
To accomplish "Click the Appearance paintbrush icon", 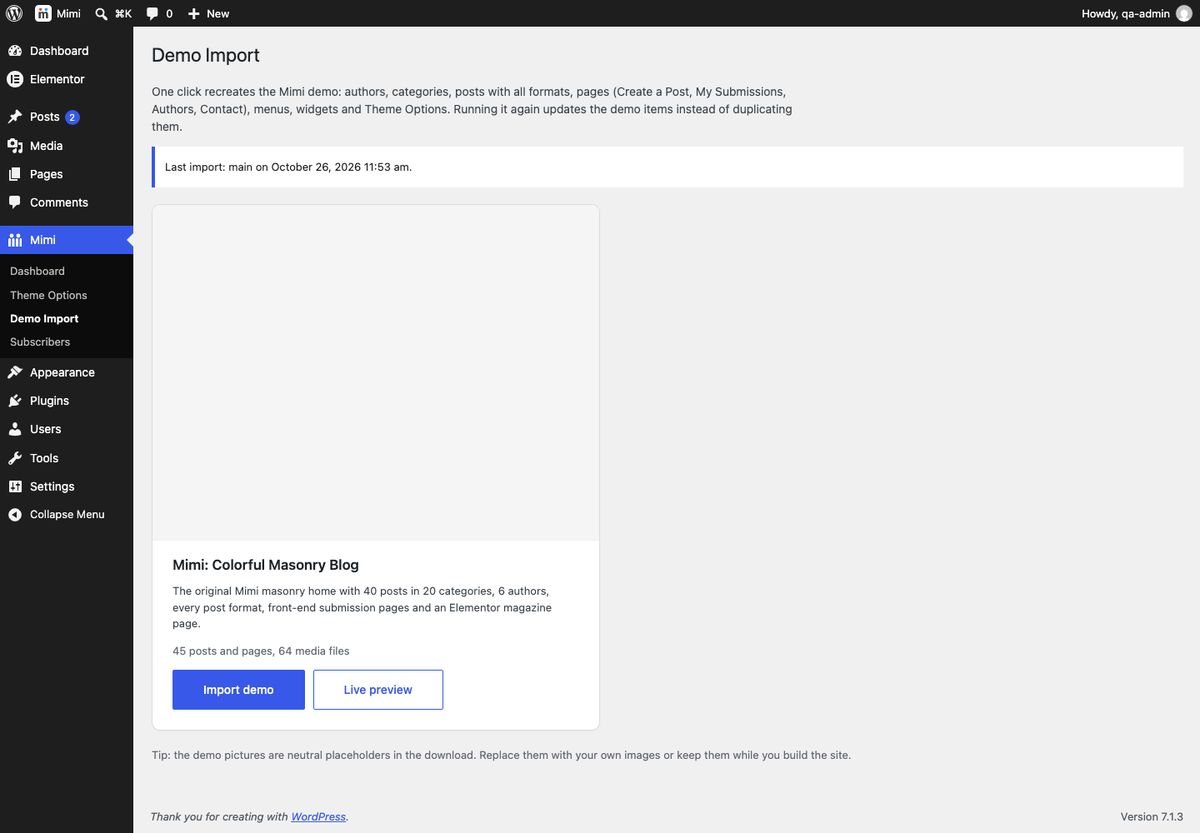I will click(15, 372).
